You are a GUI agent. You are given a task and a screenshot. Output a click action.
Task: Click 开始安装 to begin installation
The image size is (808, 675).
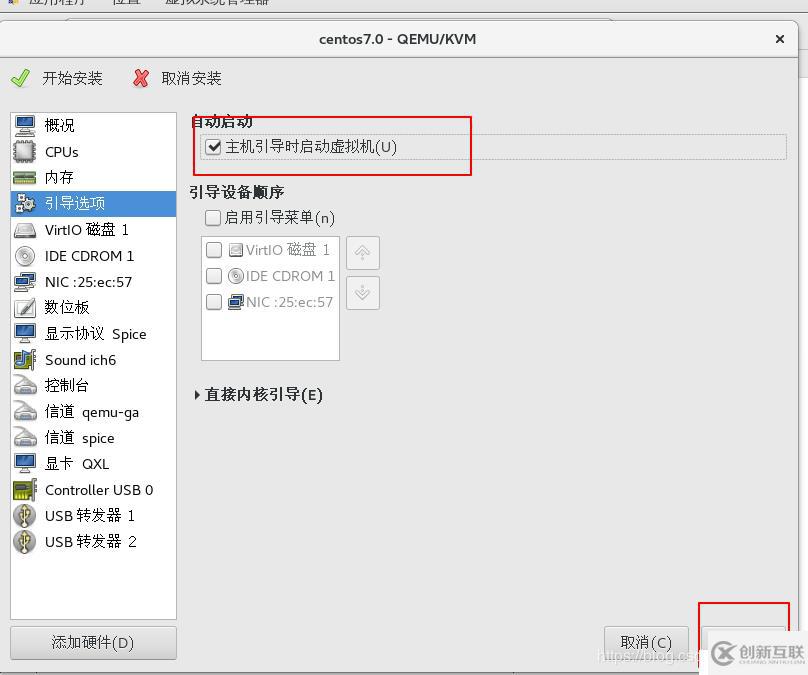pyautogui.click(x=72, y=78)
